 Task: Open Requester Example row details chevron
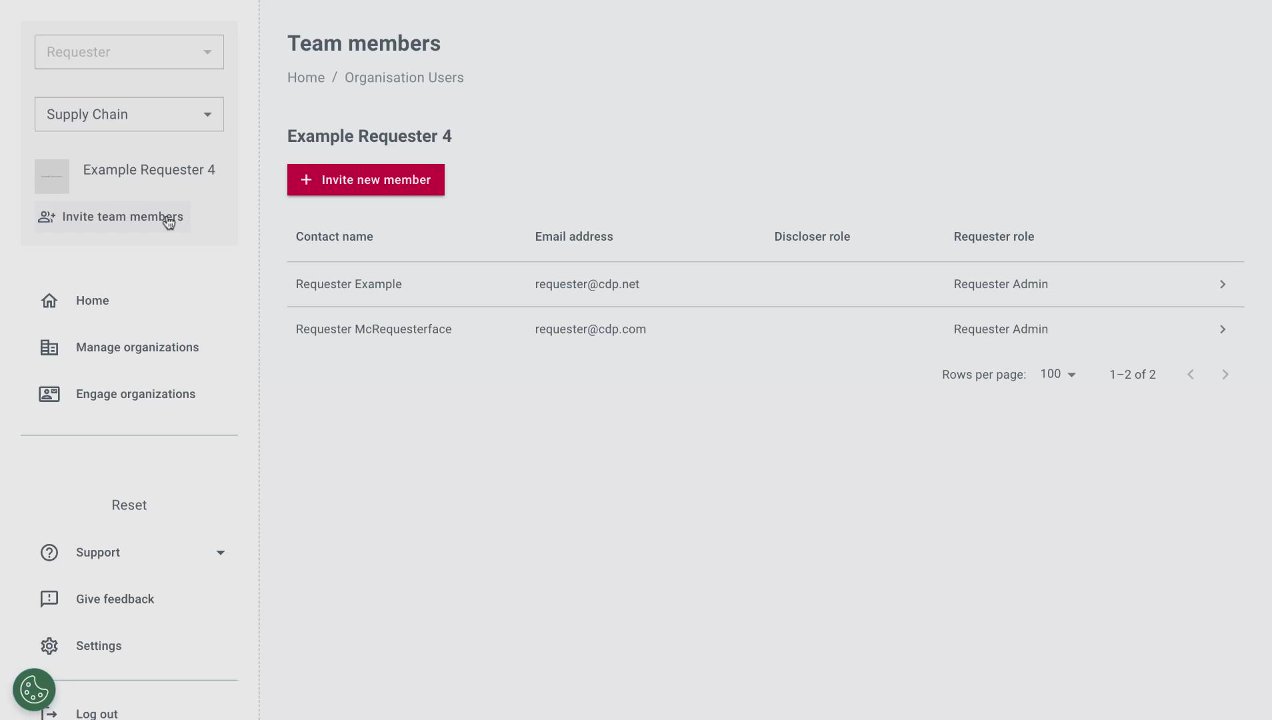click(1222, 285)
